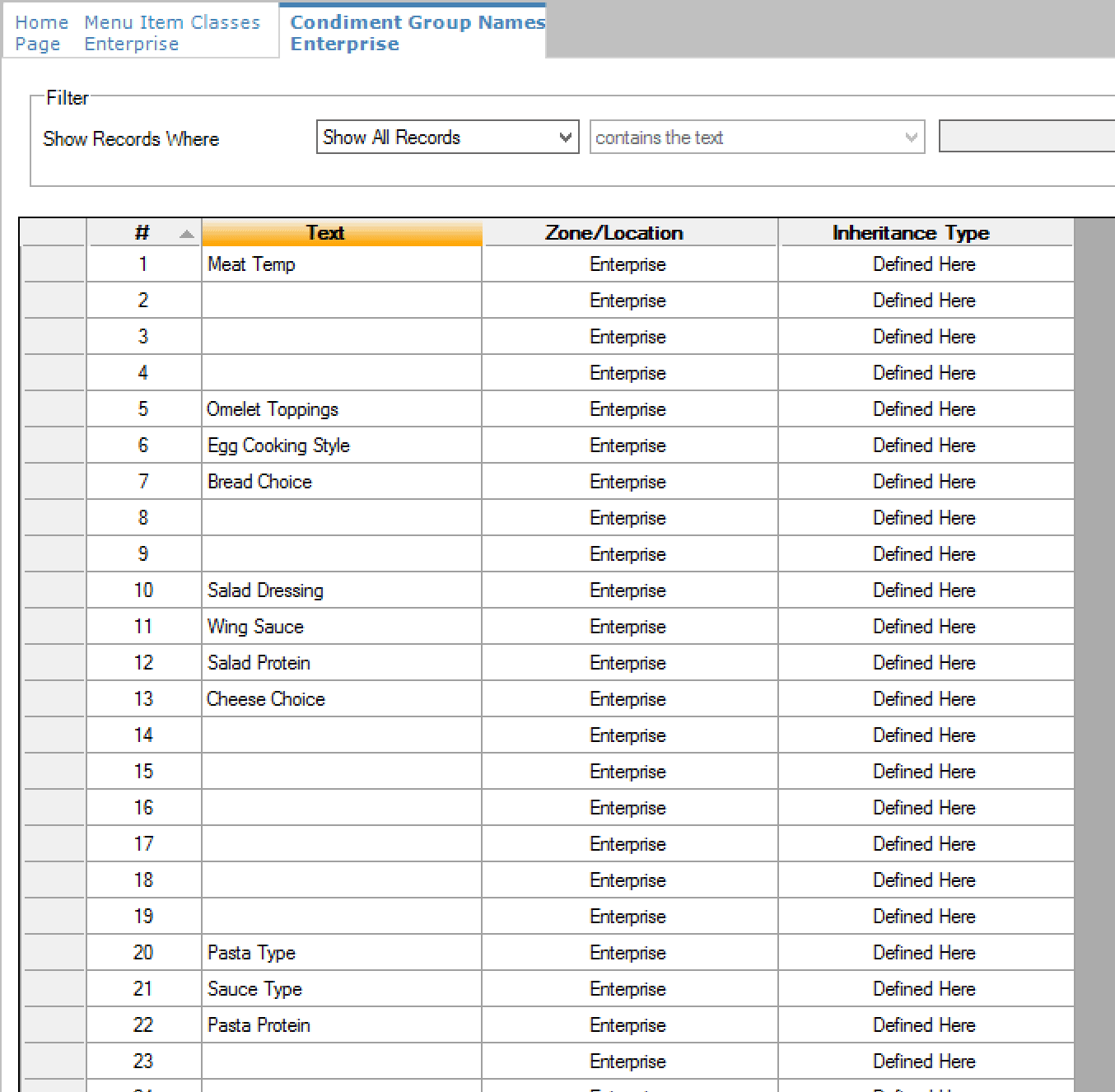Click record number 4 cell

point(144,373)
